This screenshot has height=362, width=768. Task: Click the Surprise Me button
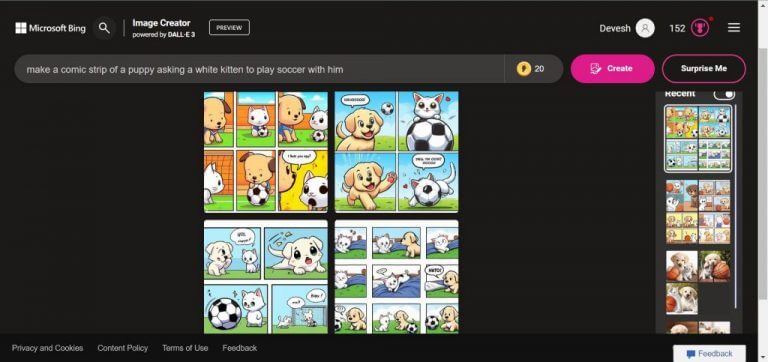pos(704,69)
